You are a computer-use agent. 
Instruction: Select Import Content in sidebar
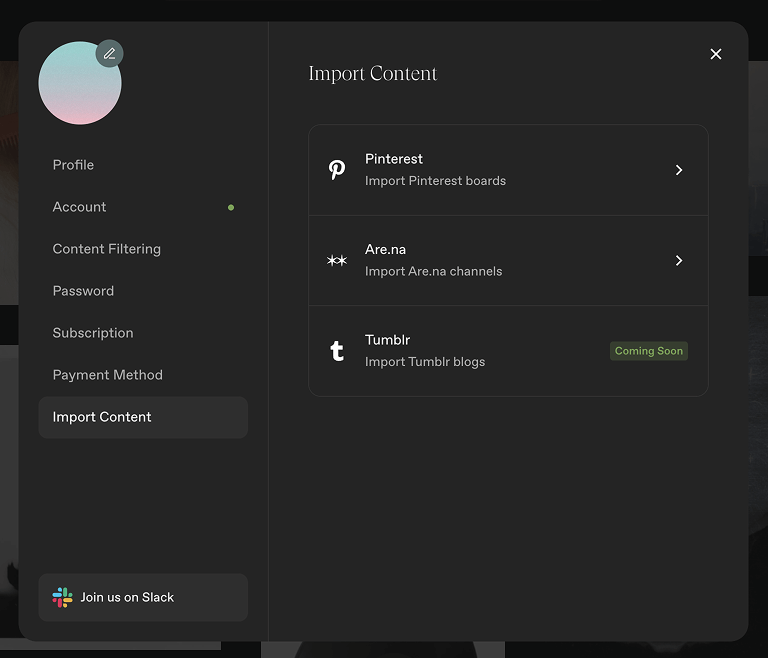click(x=102, y=417)
